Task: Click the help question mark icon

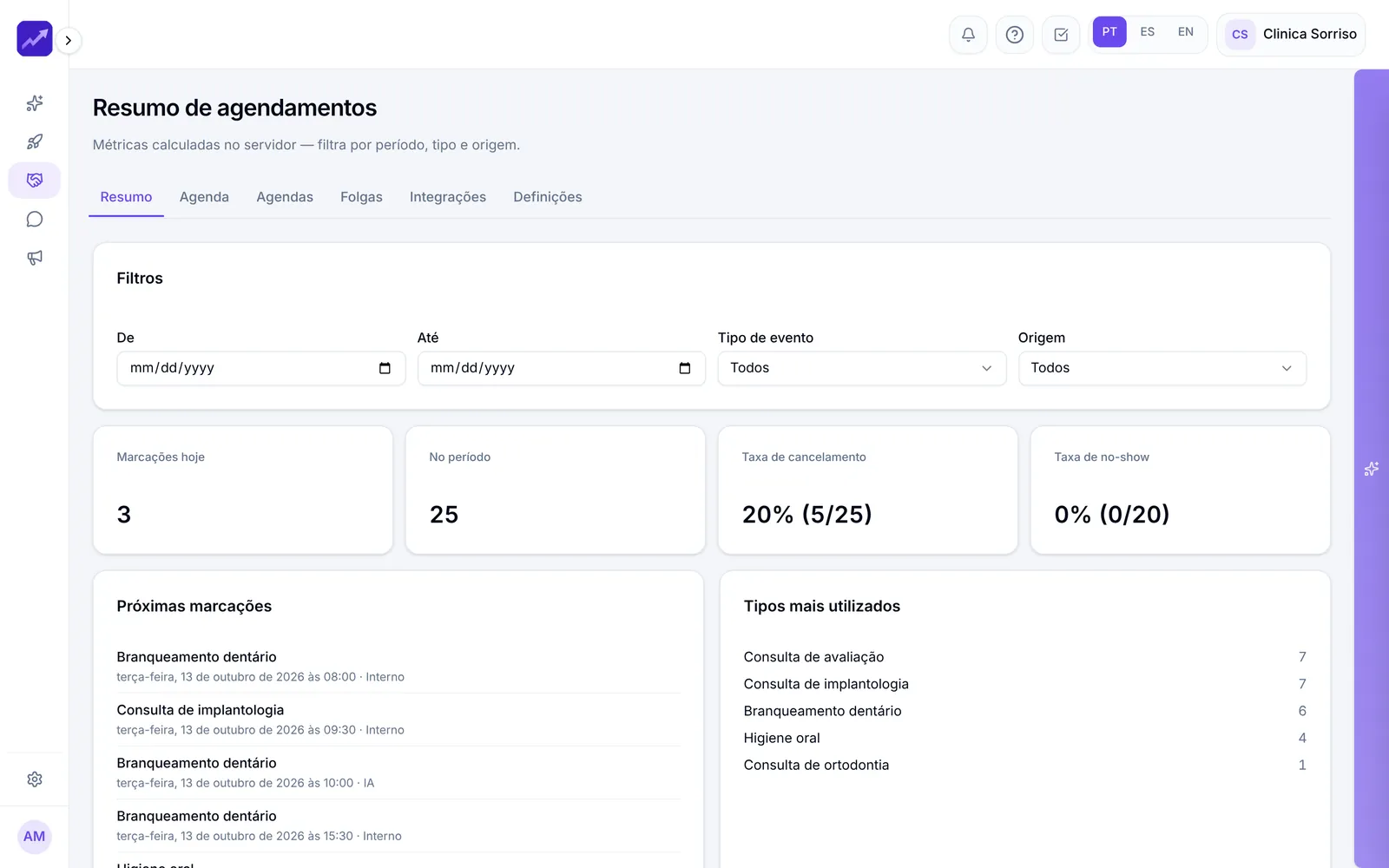Action: (x=1014, y=35)
